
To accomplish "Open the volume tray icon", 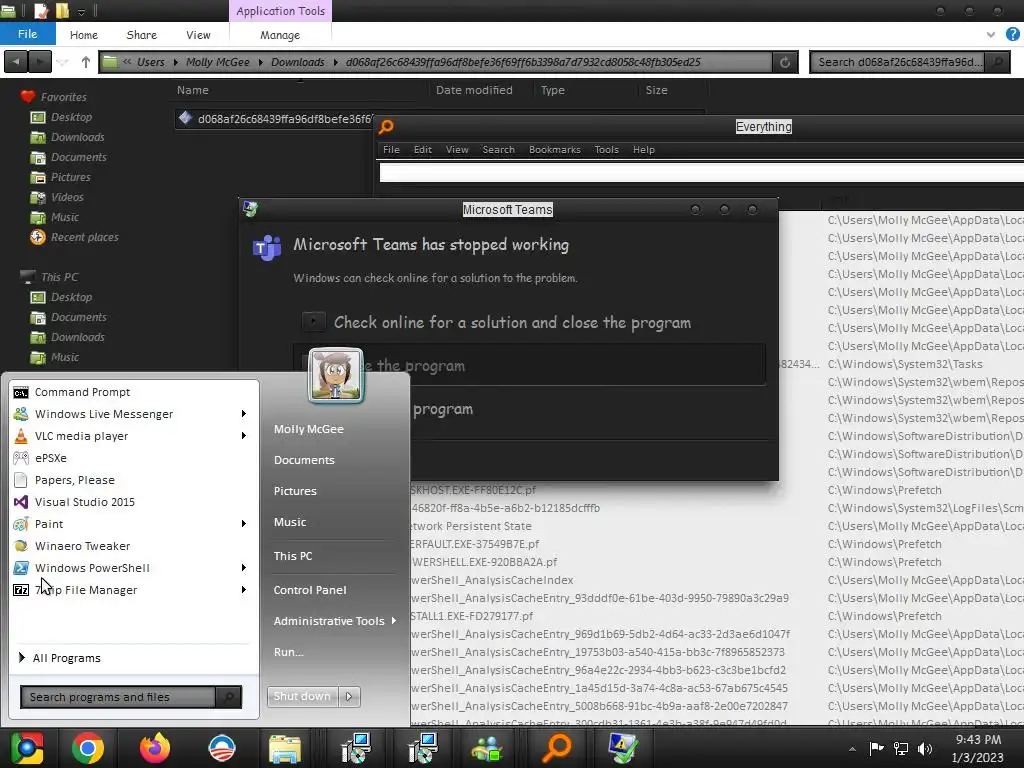I will point(924,748).
